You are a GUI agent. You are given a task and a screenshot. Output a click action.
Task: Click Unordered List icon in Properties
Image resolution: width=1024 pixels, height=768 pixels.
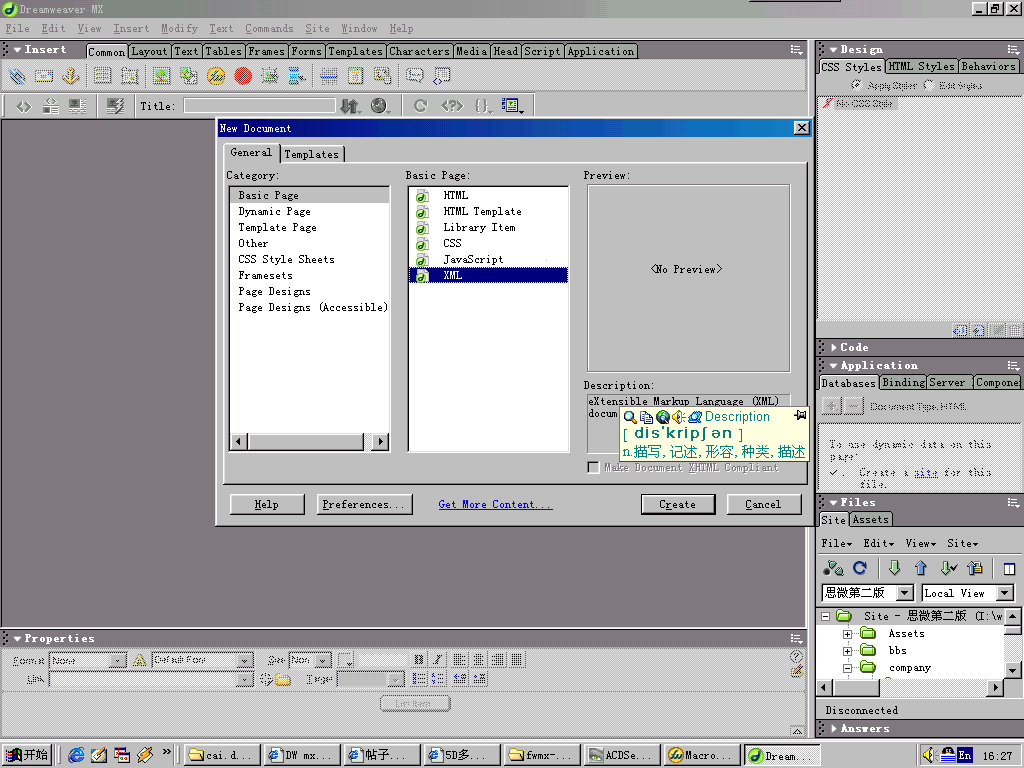419,679
